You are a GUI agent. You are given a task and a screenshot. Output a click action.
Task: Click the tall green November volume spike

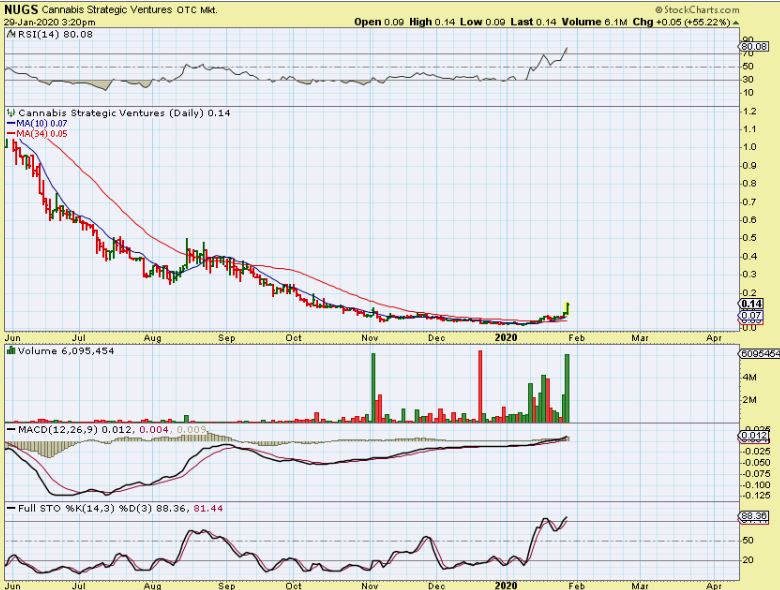[x=374, y=388]
